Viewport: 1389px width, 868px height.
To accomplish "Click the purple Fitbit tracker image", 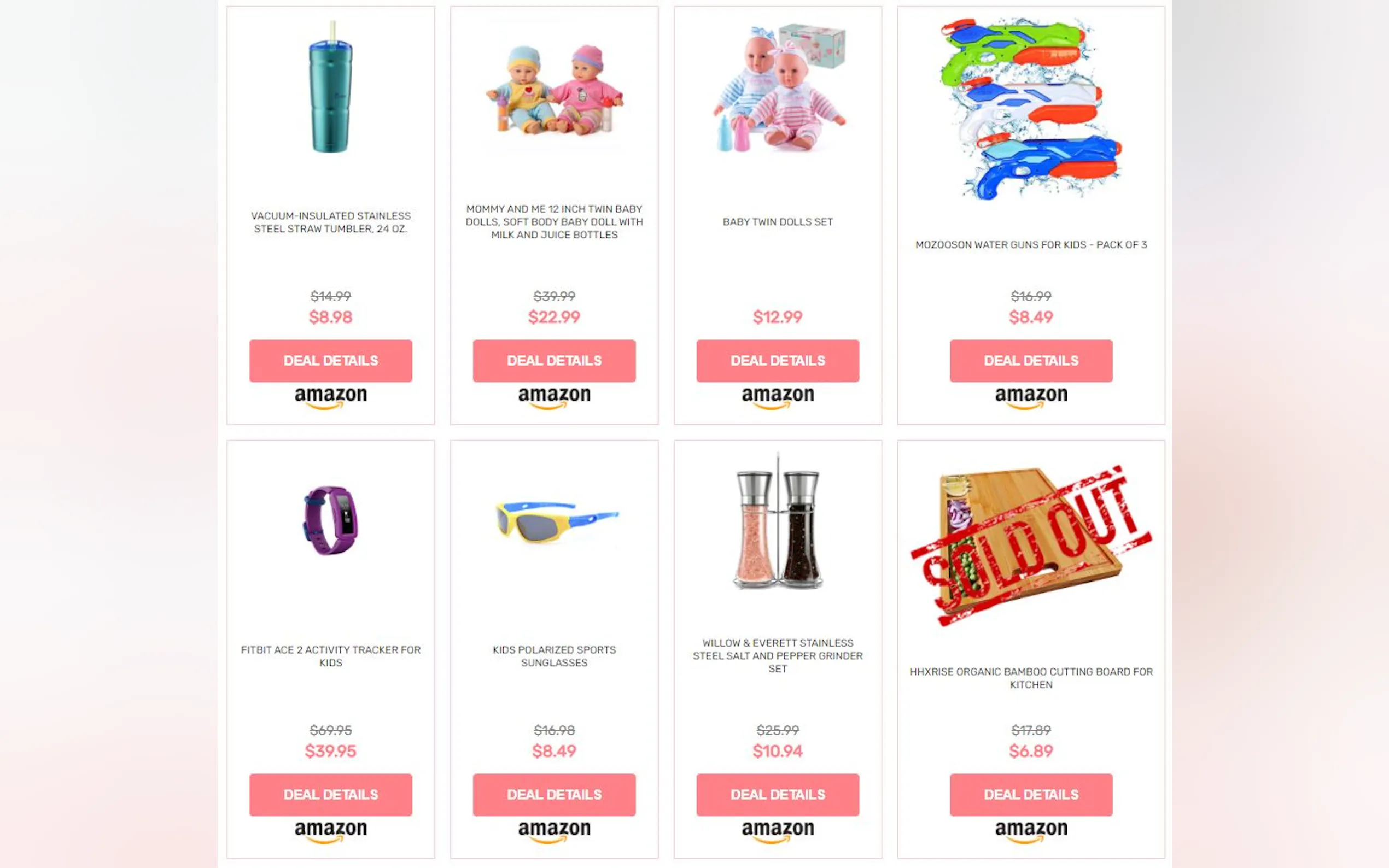I will click(330, 520).
